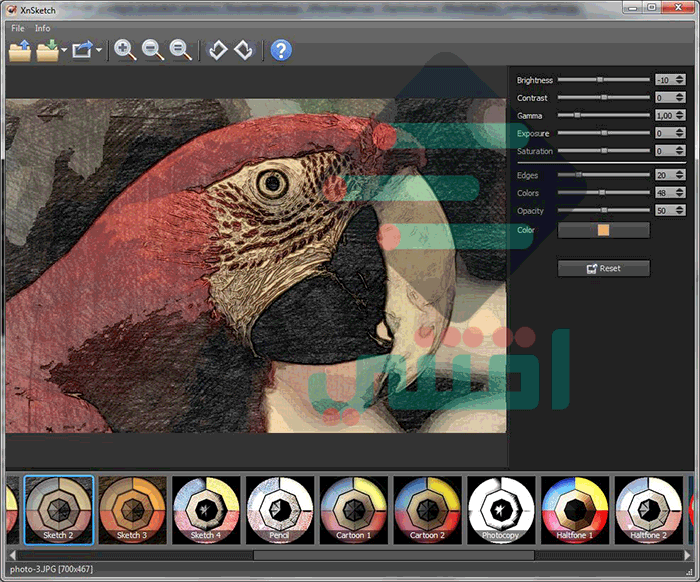
Task: Click the parrot image preview
Action: pos(256,266)
